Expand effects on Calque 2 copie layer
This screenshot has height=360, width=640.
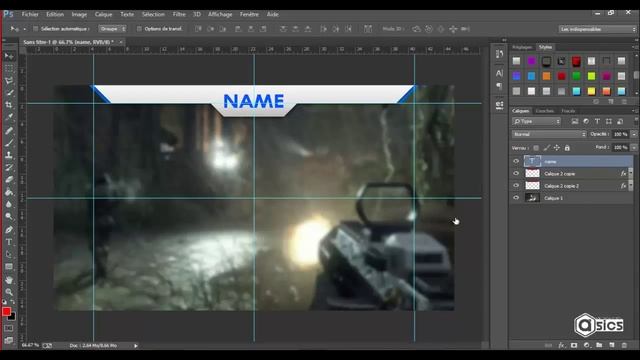[x=631, y=173]
